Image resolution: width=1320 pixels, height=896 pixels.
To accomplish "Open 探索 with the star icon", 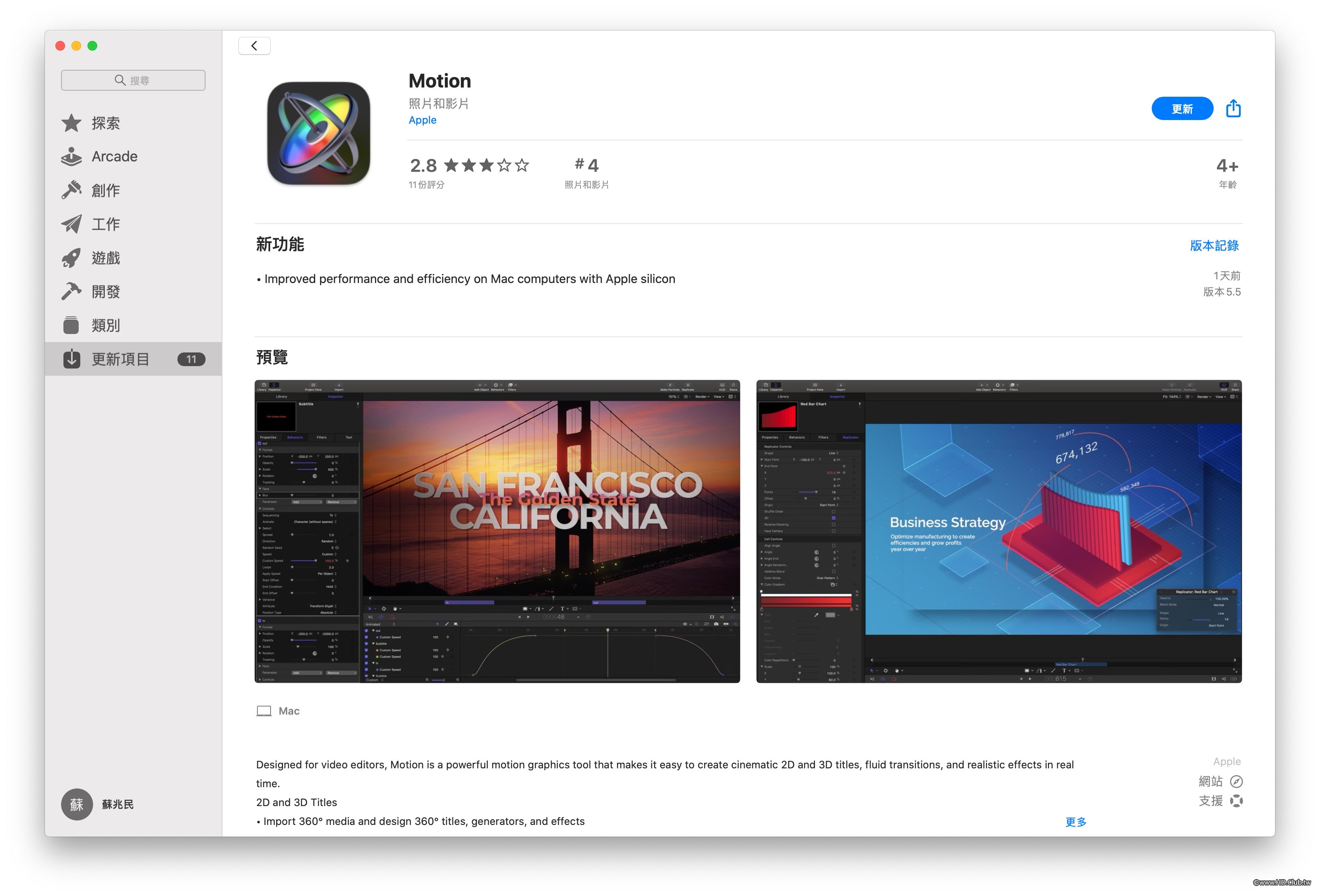I will click(106, 123).
